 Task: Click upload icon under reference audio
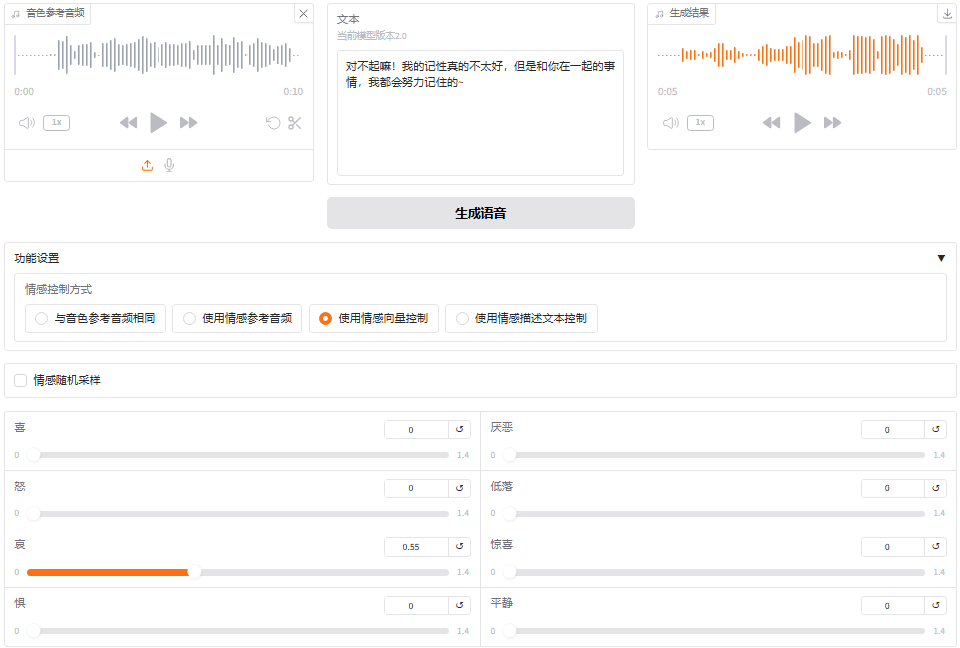147,166
